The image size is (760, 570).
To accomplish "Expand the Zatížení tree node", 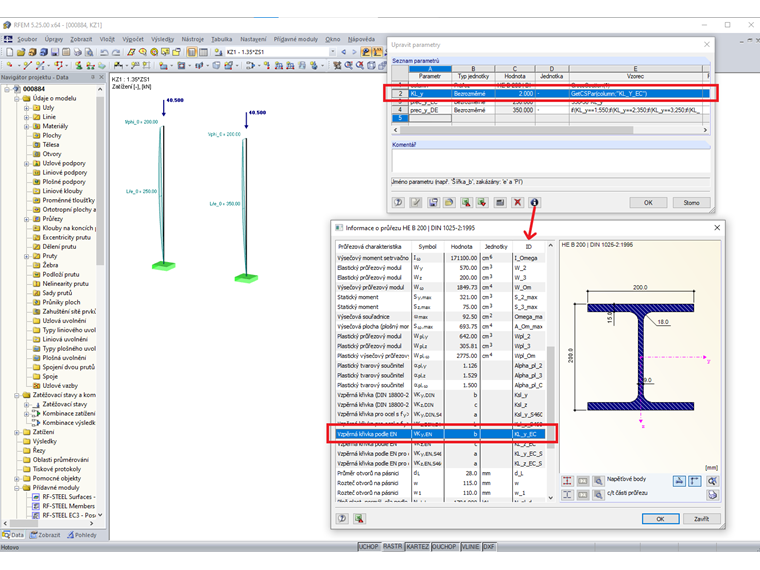I will pos(17,432).
